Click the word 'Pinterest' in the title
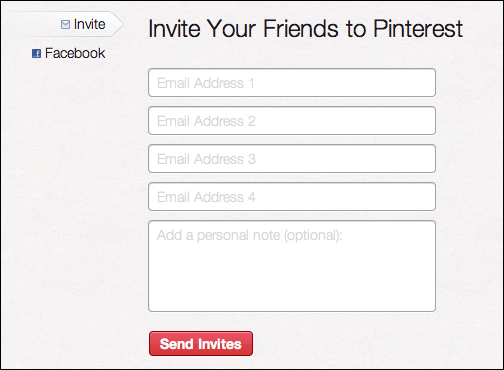The width and height of the screenshot is (504, 370). (x=418, y=28)
